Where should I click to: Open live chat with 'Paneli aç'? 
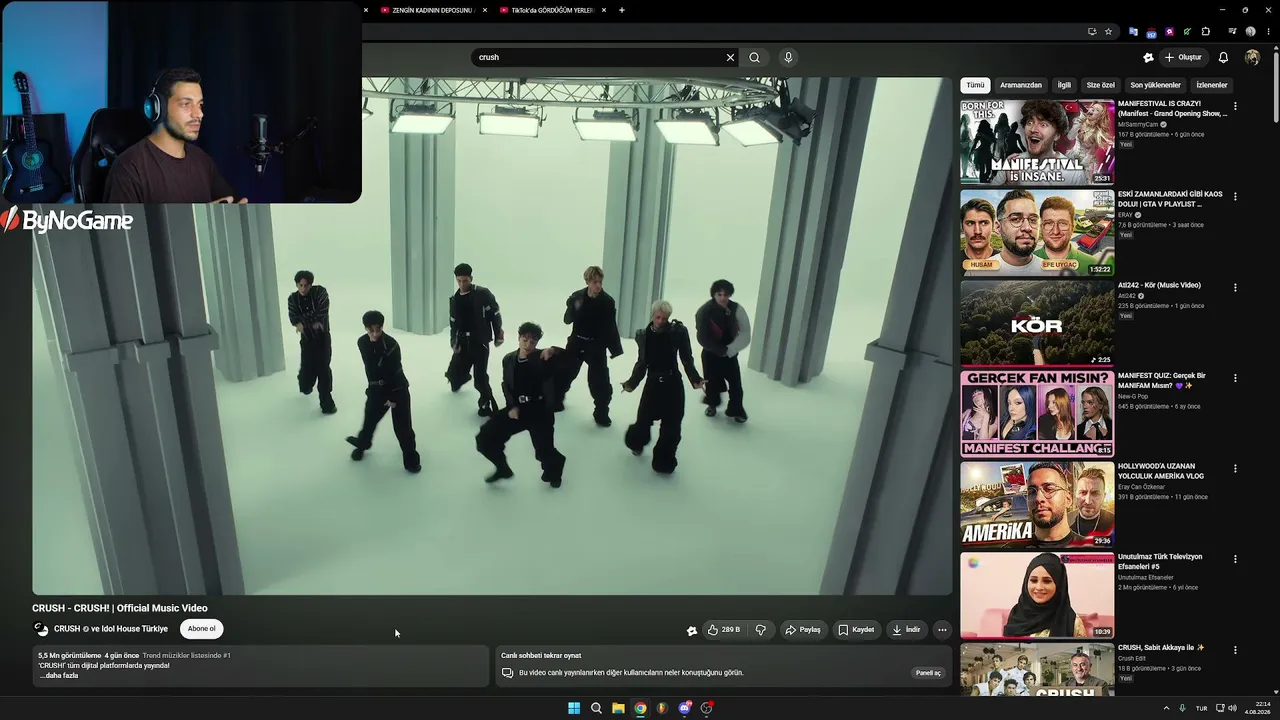point(928,673)
